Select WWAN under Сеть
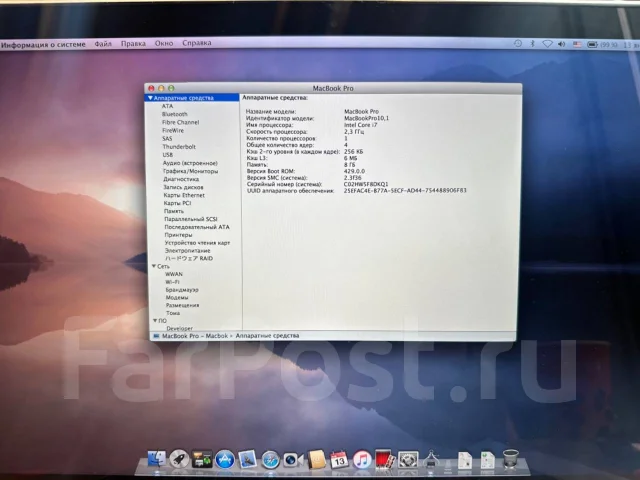640x480 pixels. [x=174, y=274]
